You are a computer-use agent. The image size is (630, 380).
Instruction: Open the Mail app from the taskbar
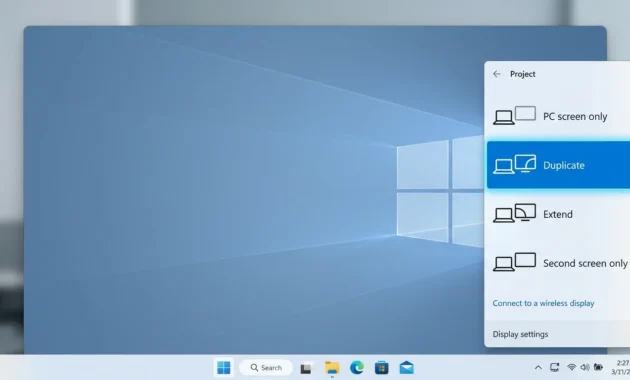point(406,368)
